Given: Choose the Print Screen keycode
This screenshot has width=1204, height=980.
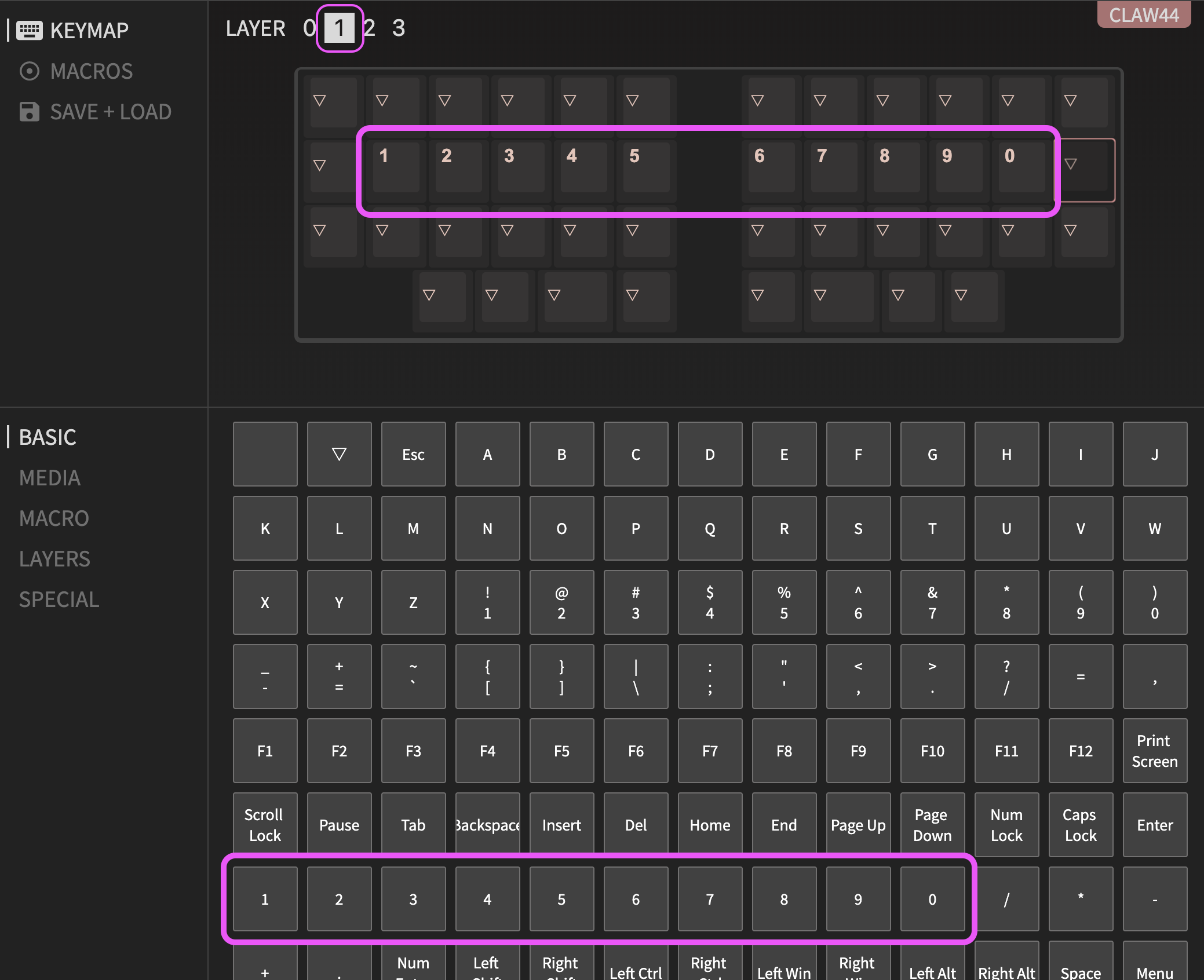Looking at the screenshot, I should pos(1154,751).
